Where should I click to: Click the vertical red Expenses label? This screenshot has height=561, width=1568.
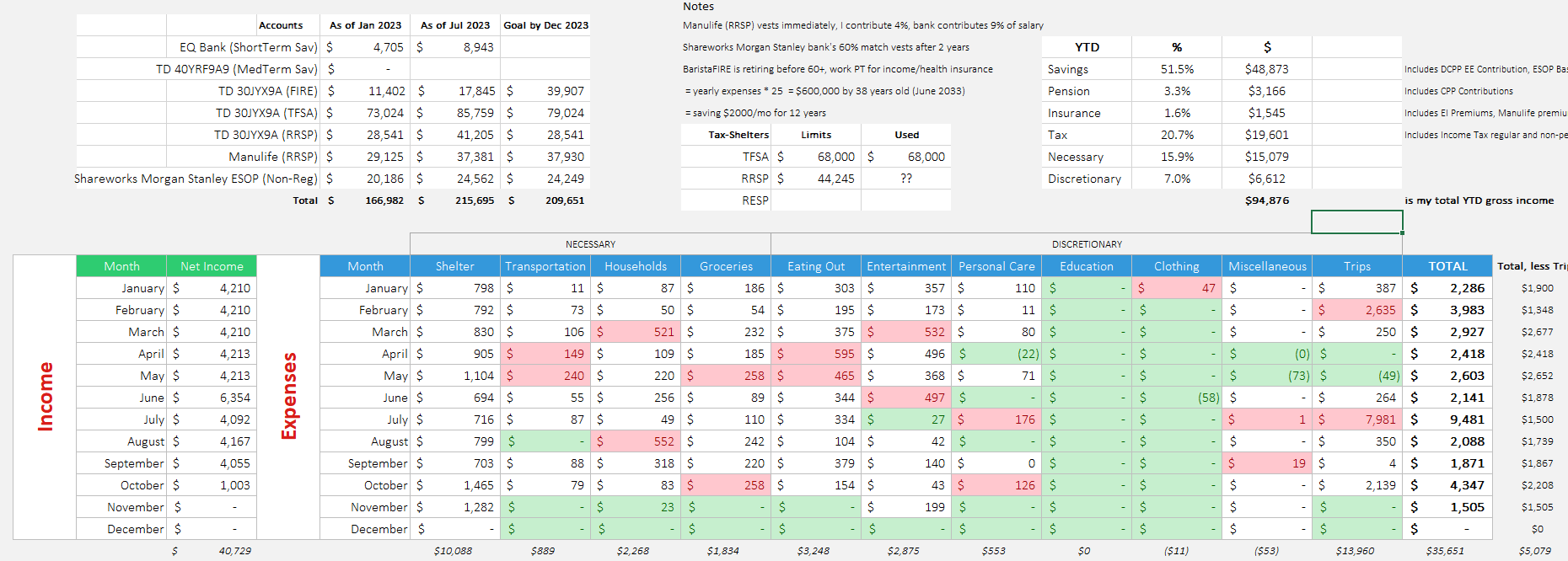(289, 397)
